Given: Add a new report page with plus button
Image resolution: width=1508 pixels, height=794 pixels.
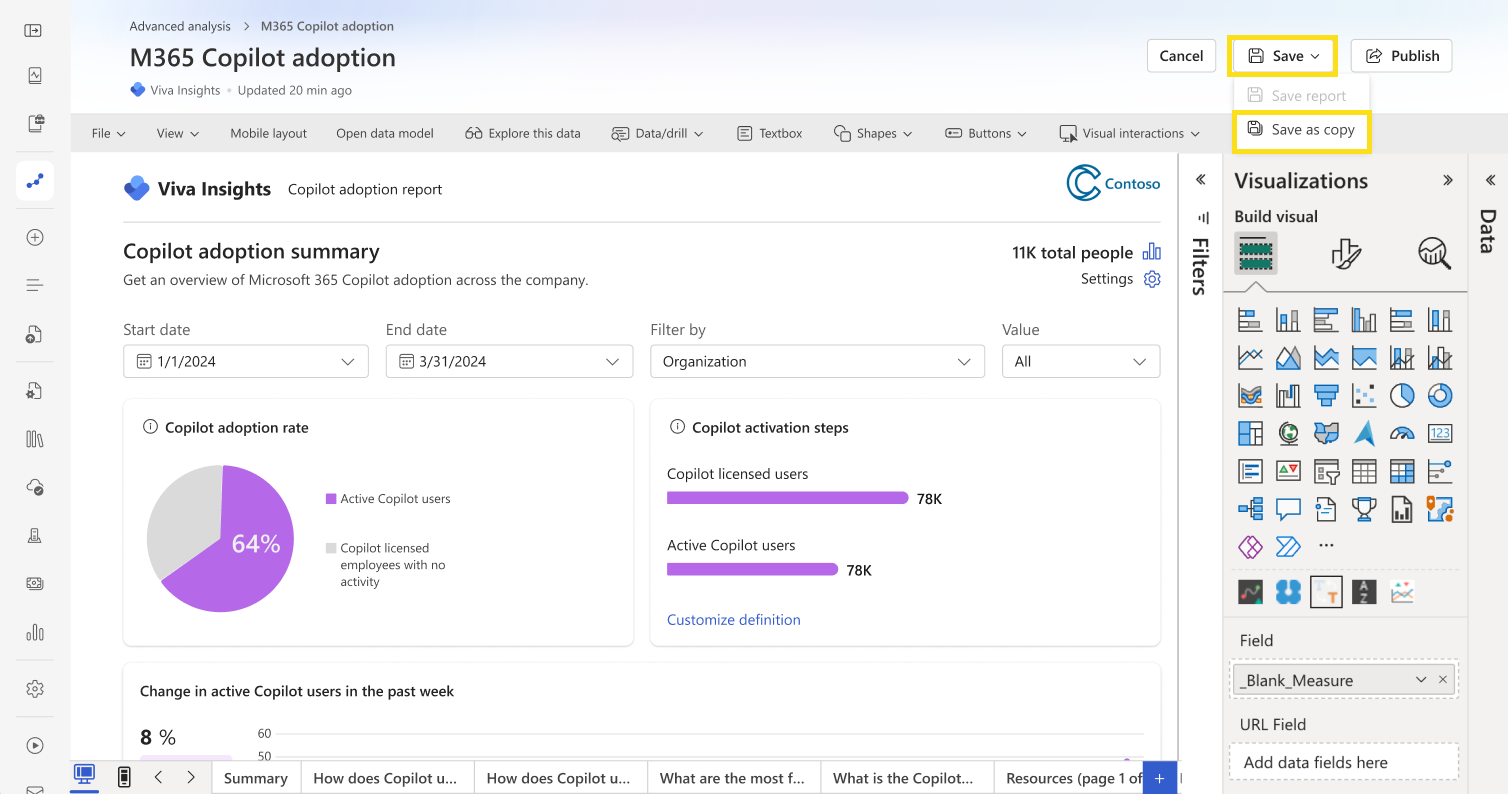Looking at the screenshot, I should coord(1158,777).
